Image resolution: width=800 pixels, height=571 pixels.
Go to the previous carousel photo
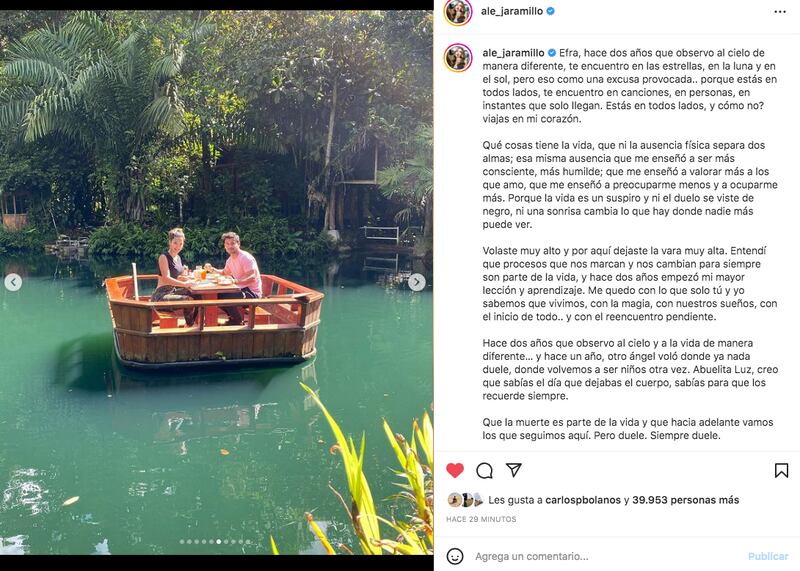click(13, 283)
